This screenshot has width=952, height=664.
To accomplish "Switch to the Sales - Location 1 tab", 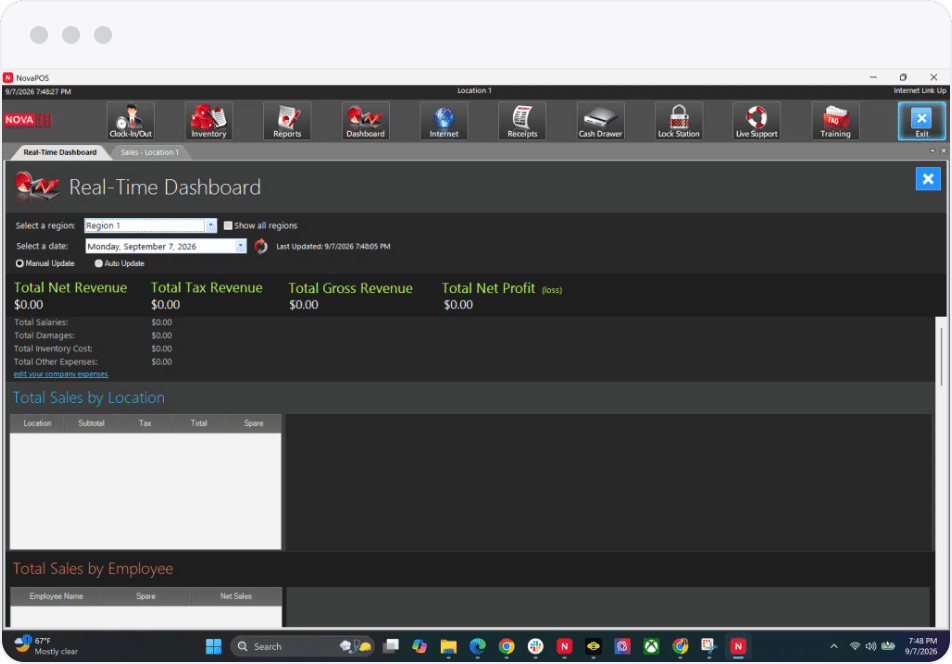I will [150, 152].
